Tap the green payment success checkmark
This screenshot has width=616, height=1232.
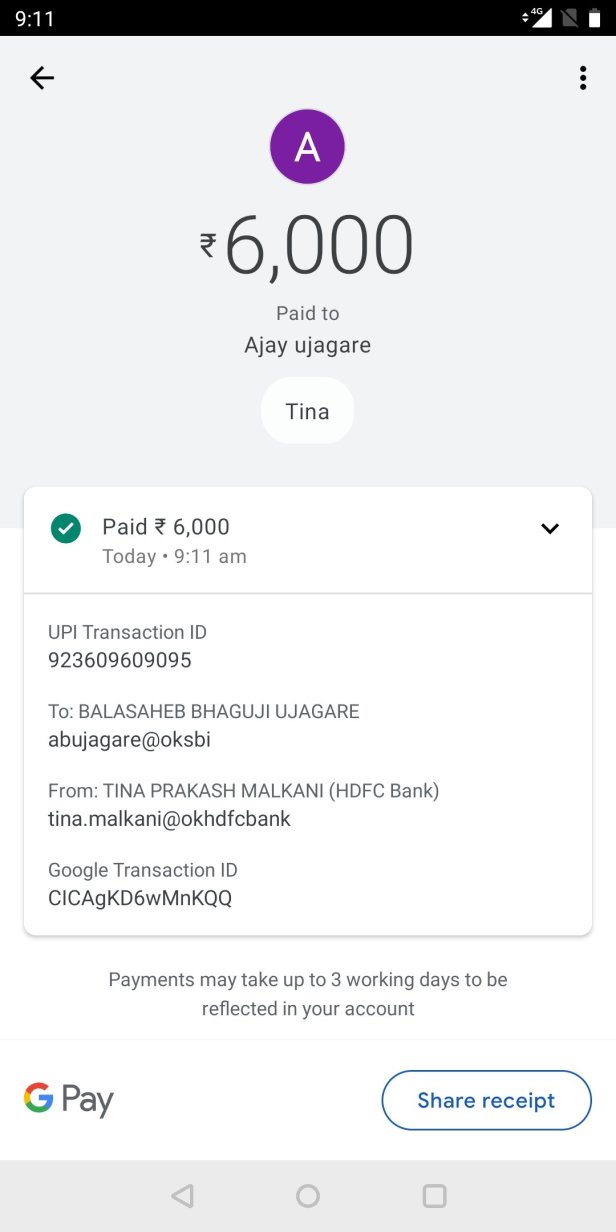(66, 528)
